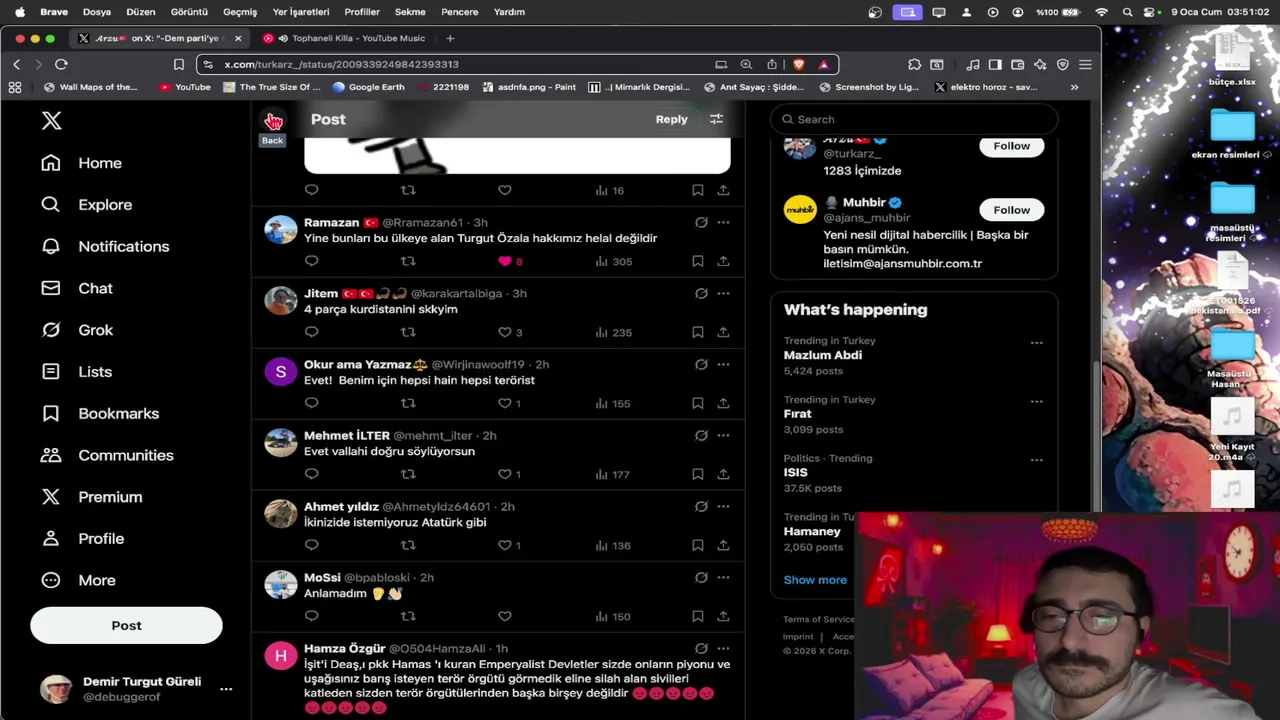Open more options on Ramazan's reply
The width and height of the screenshot is (1280, 720).
[723, 222]
